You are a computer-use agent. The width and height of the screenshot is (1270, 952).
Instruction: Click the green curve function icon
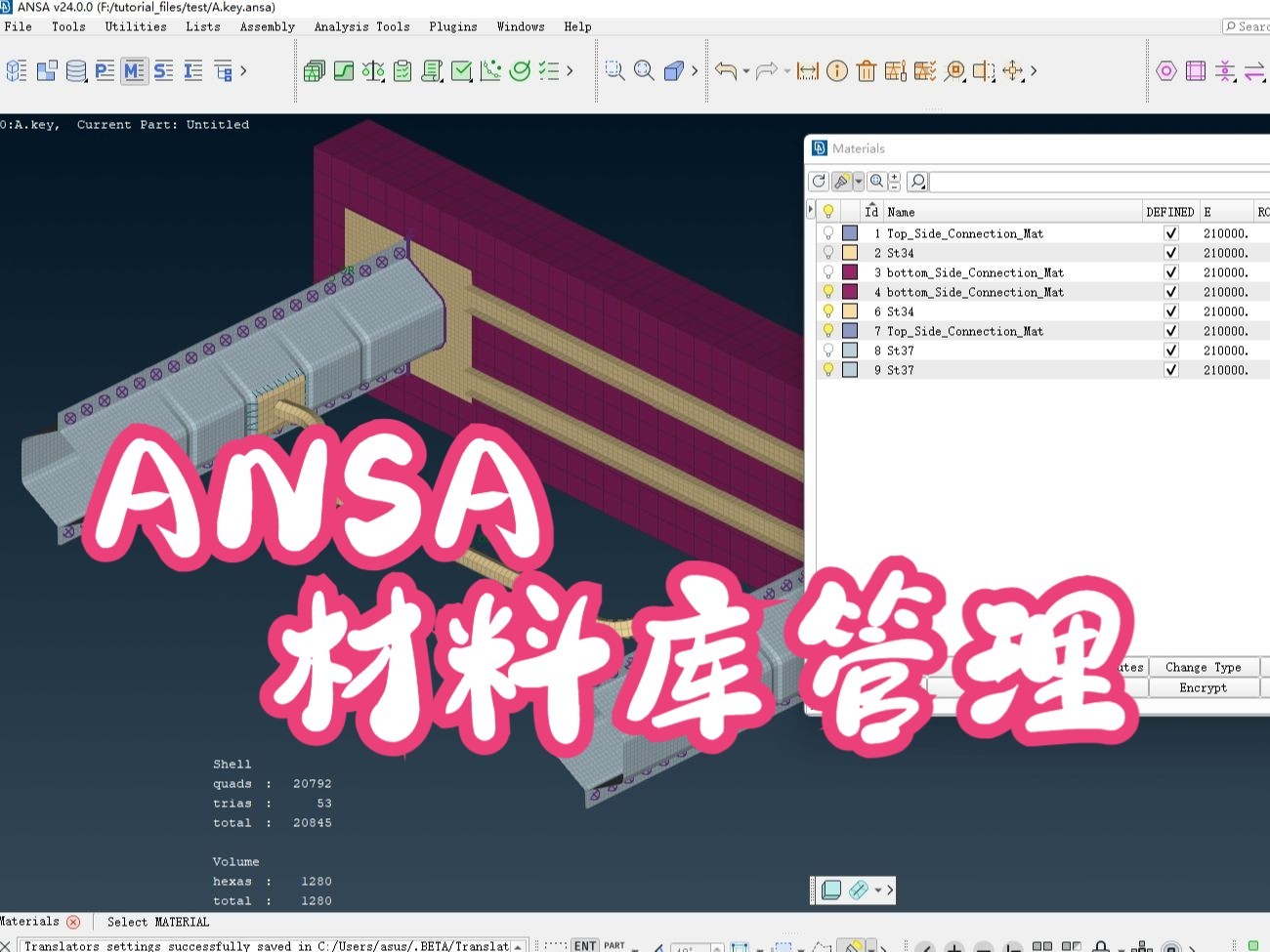(344, 70)
